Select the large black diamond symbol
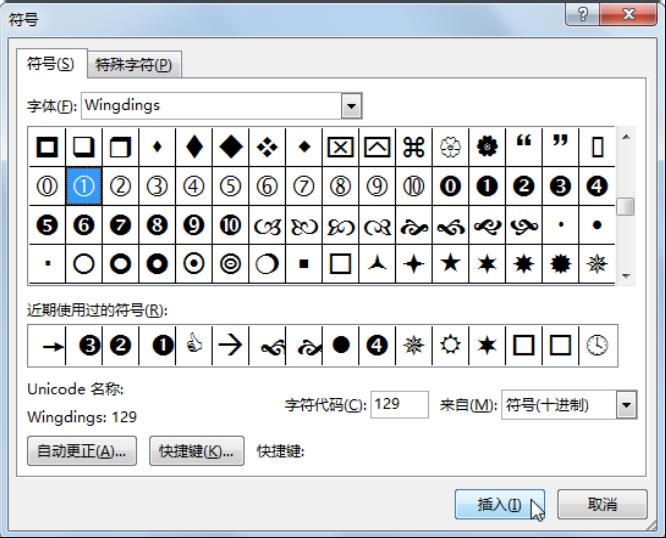 (230, 147)
